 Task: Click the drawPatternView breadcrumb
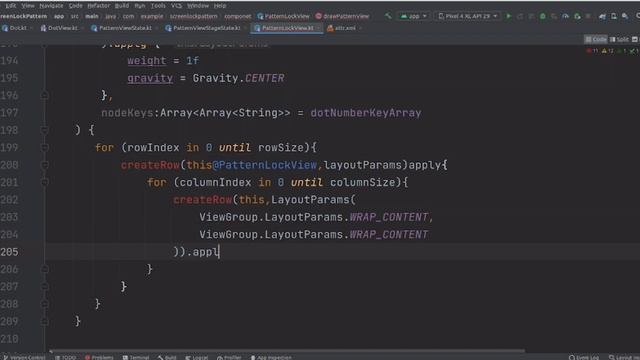342,16
